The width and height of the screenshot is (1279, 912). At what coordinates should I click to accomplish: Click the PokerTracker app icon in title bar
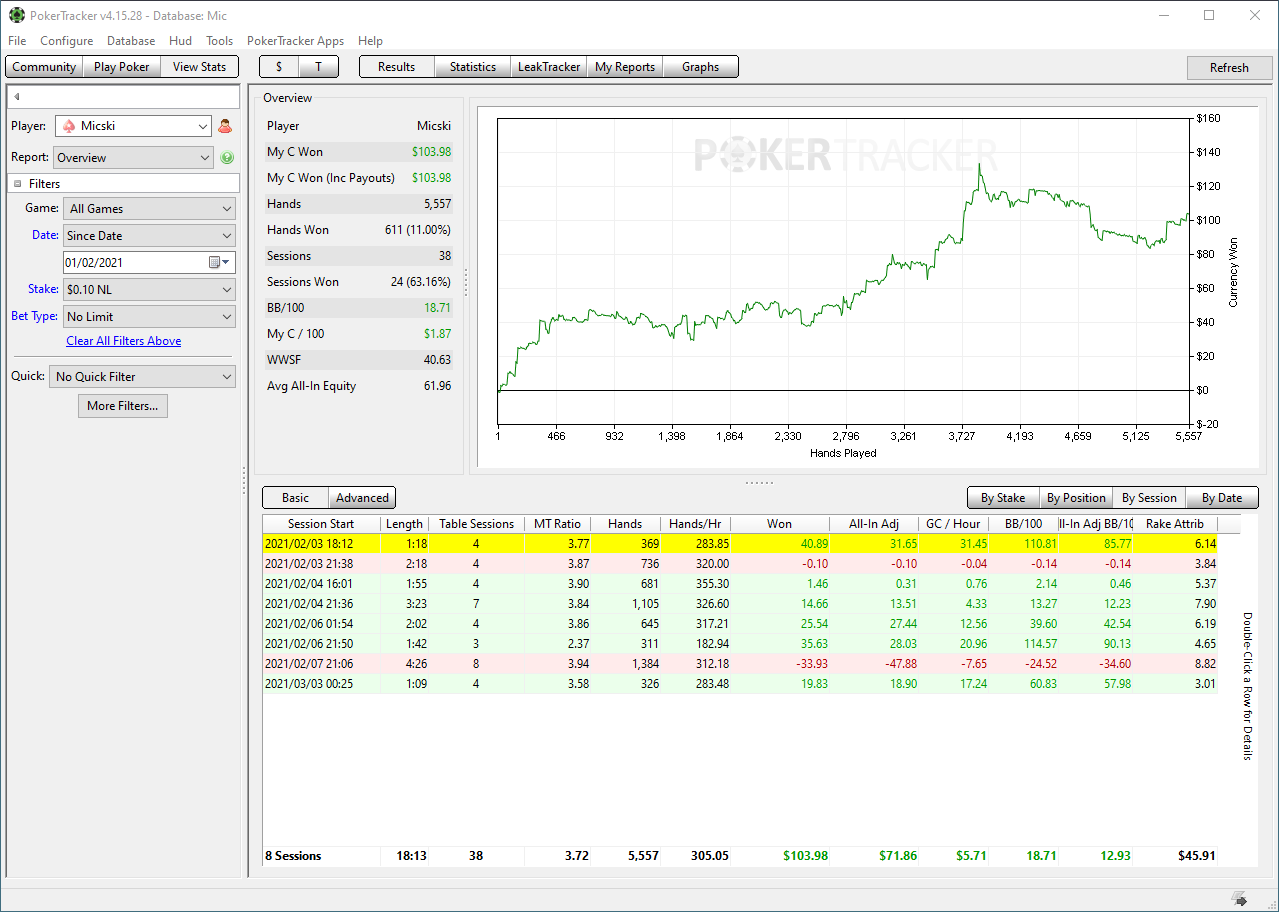(x=17, y=15)
